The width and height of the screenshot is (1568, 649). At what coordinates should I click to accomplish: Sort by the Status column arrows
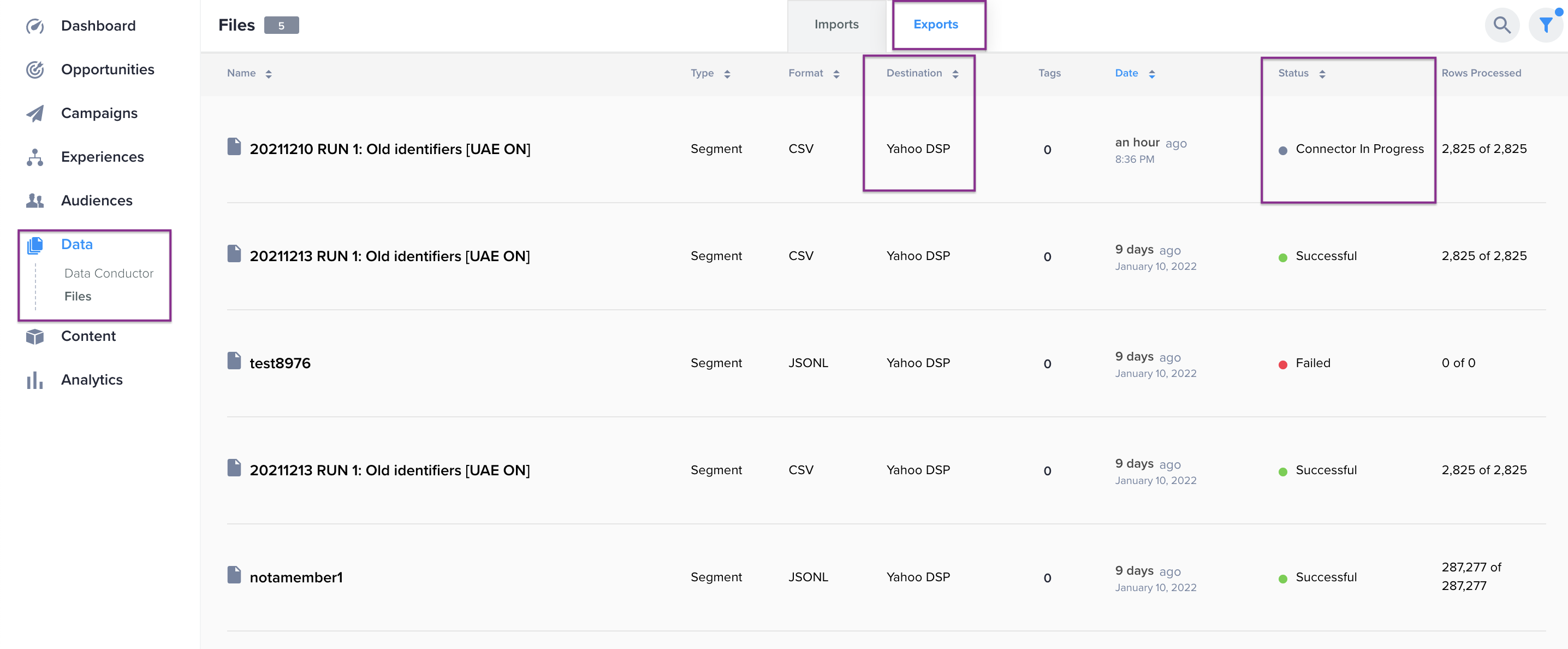pos(1321,74)
